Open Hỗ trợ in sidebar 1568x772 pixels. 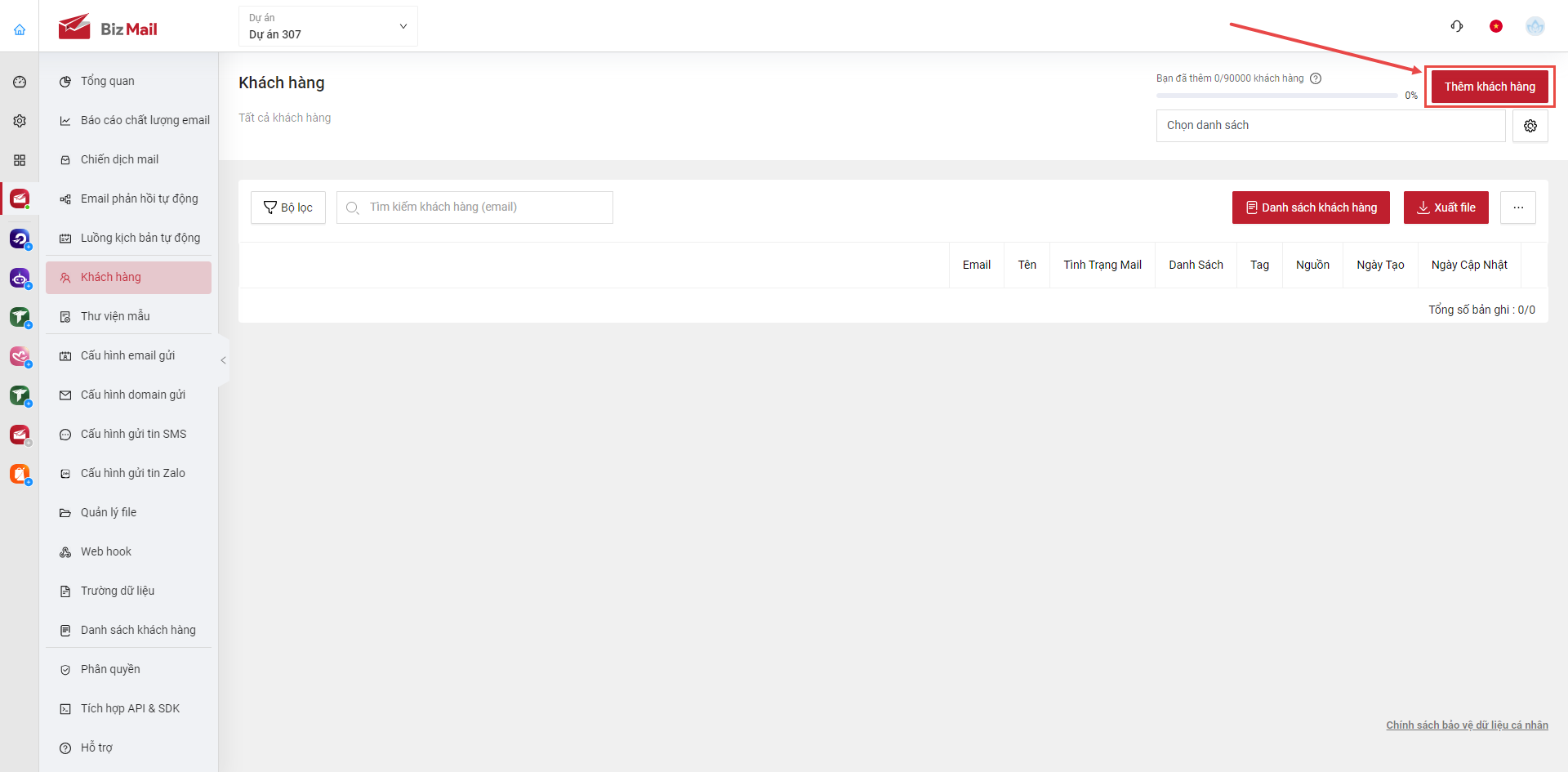tap(129, 748)
